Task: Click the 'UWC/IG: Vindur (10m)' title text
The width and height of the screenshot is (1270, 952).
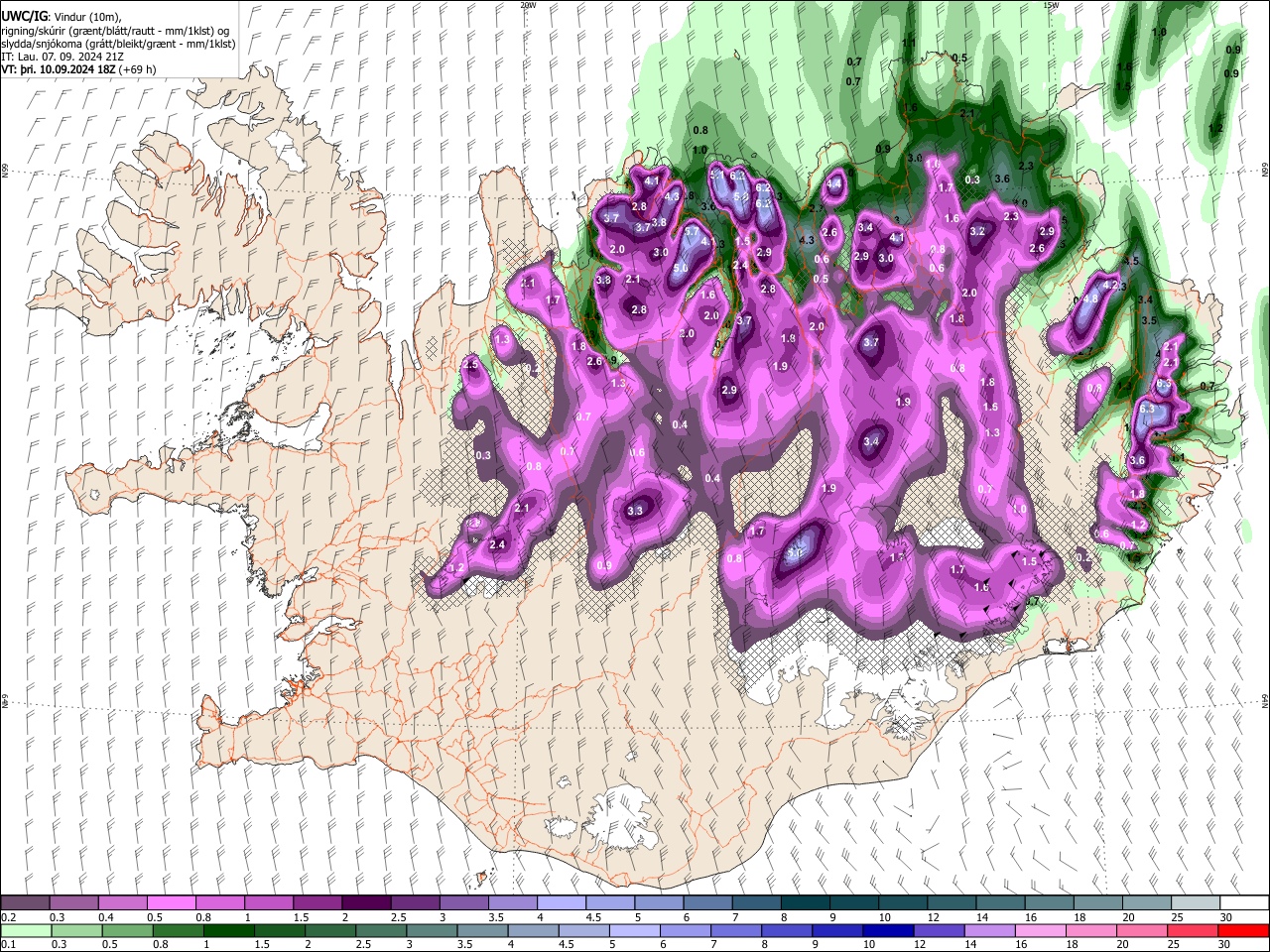Action: [x=61, y=16]
